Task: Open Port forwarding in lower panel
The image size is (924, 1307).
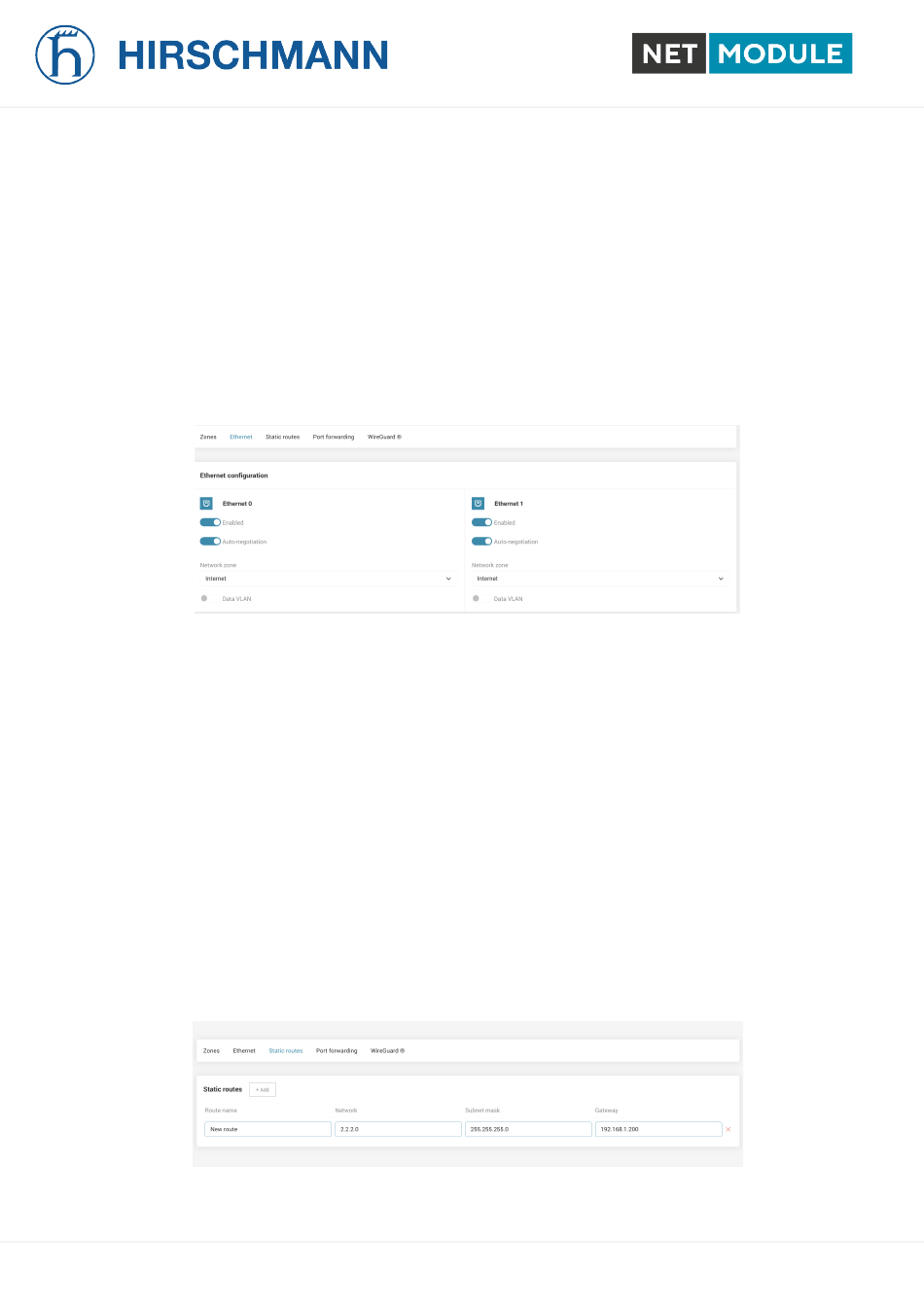Action: (x=337, y=1050)
